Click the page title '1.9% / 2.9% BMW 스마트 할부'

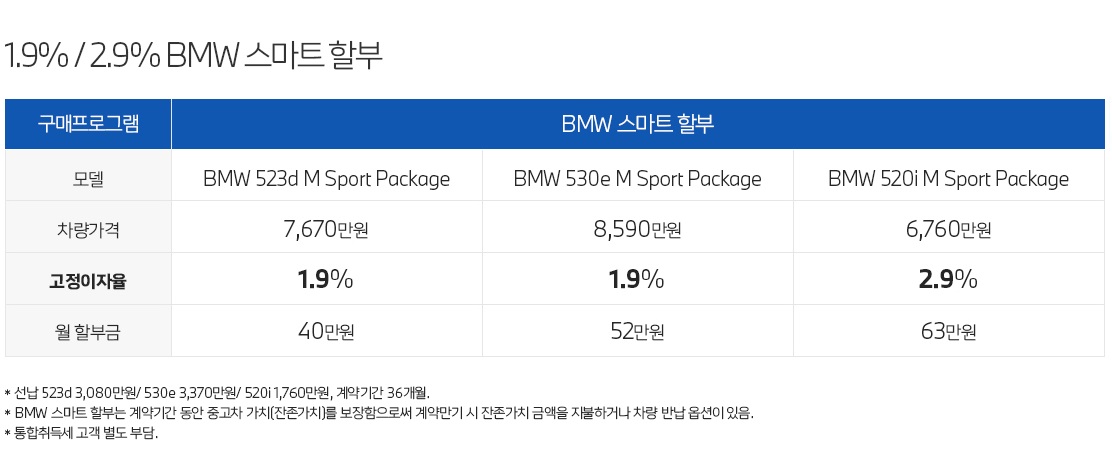click(x=194, y=56)
